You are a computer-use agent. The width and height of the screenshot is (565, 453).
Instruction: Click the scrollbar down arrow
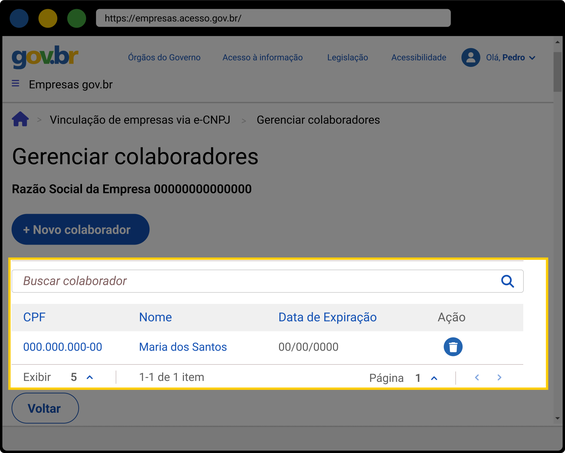point(557,418)
